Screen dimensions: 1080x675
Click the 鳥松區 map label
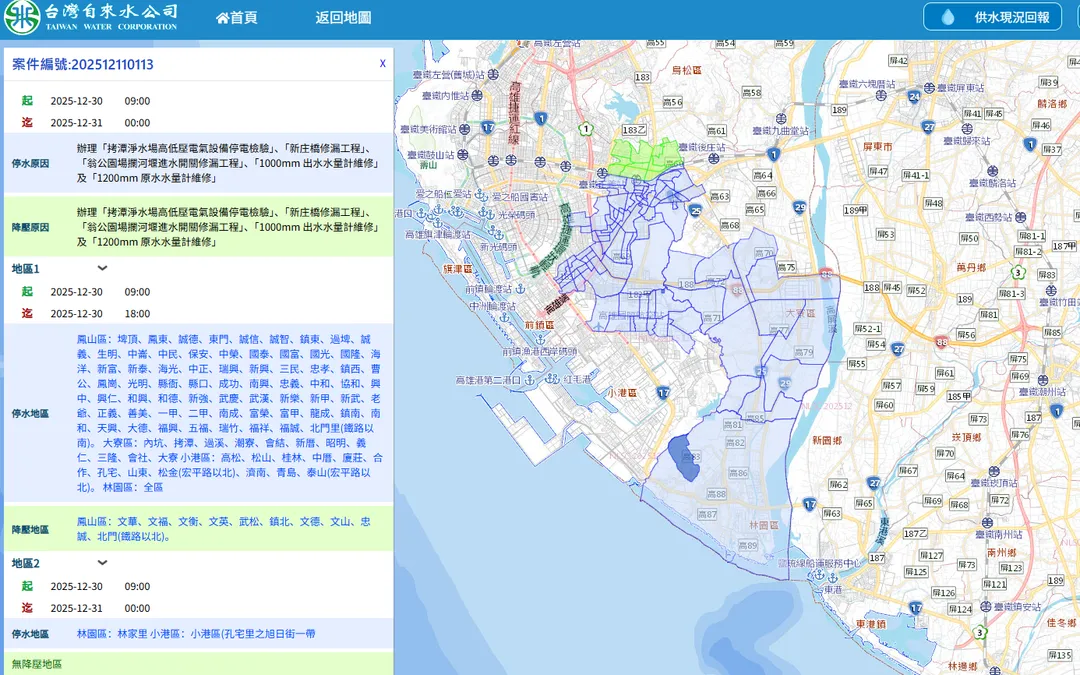coord(686,70)
